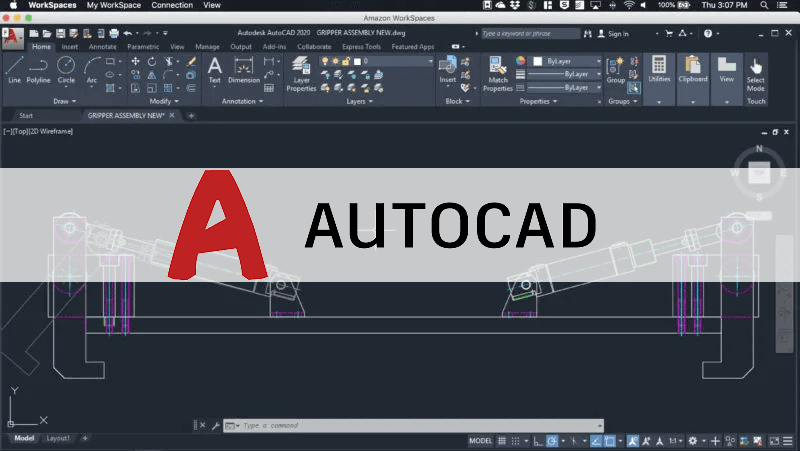Viewport: 800px width, 451px height.
Task: Select the Polyline tool
Action: click(38, 69)
